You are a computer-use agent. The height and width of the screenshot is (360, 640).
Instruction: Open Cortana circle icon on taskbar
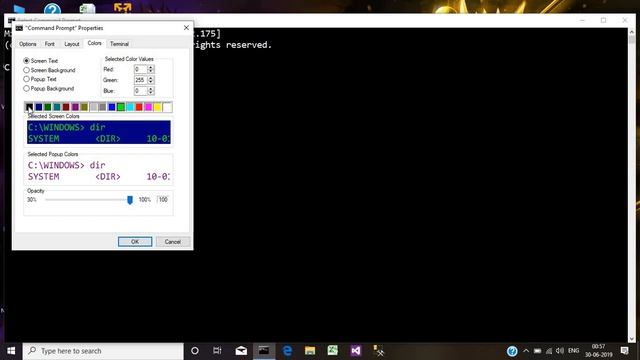tap(195, 351)
